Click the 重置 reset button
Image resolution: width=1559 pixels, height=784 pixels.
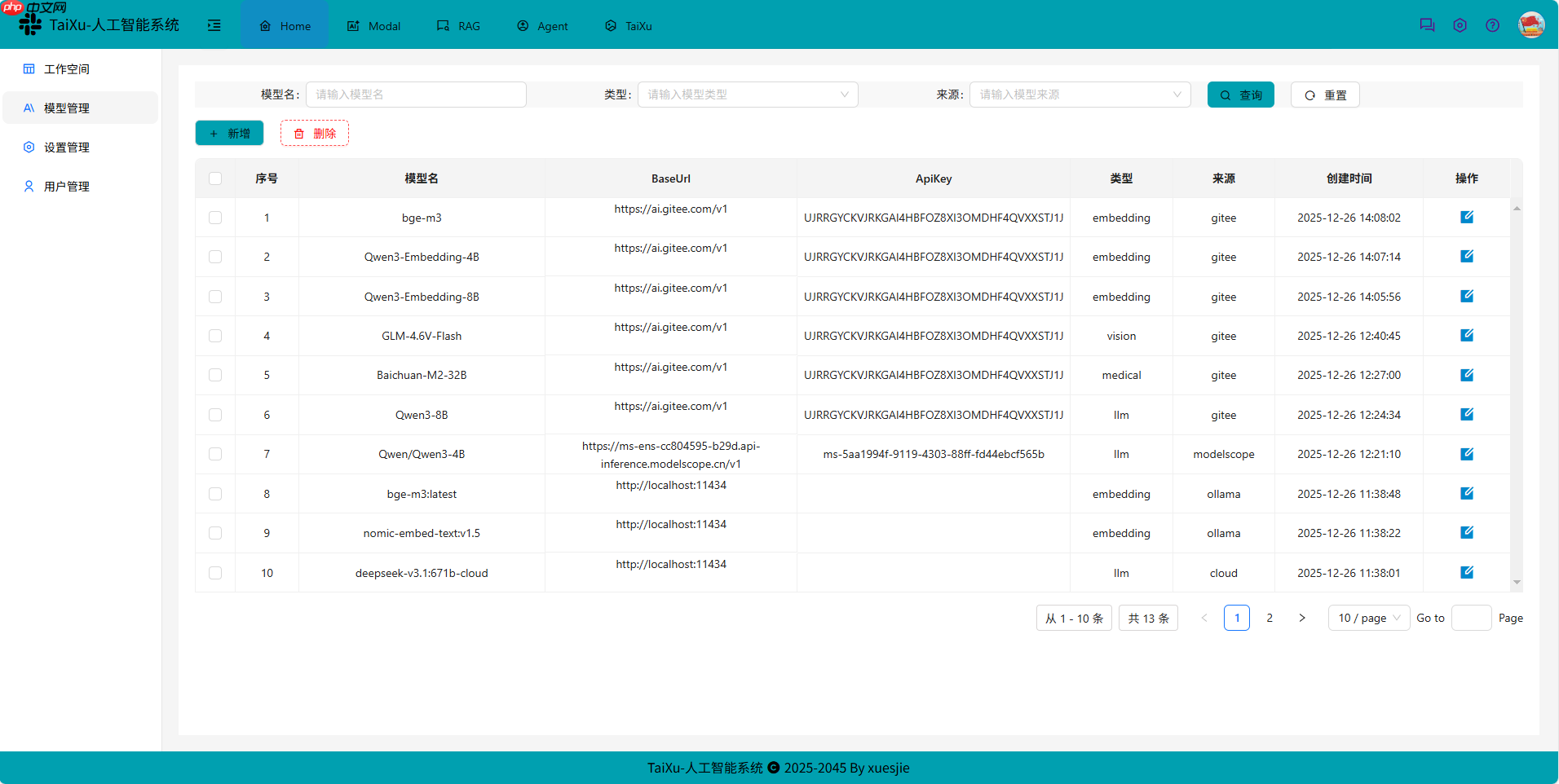click(1324, 95)
